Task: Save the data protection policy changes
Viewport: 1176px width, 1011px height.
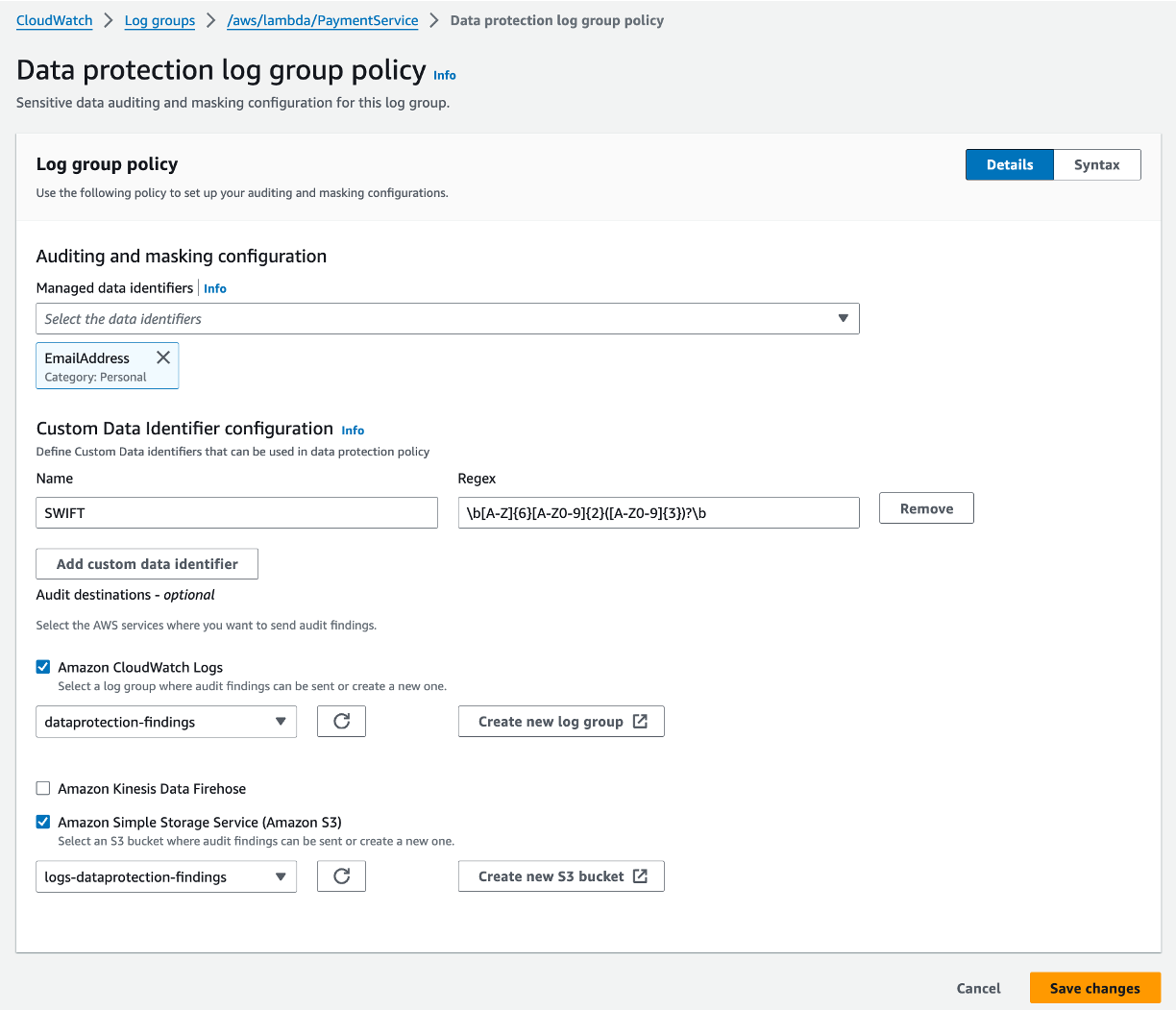Action: click(x=1094, y=988)
